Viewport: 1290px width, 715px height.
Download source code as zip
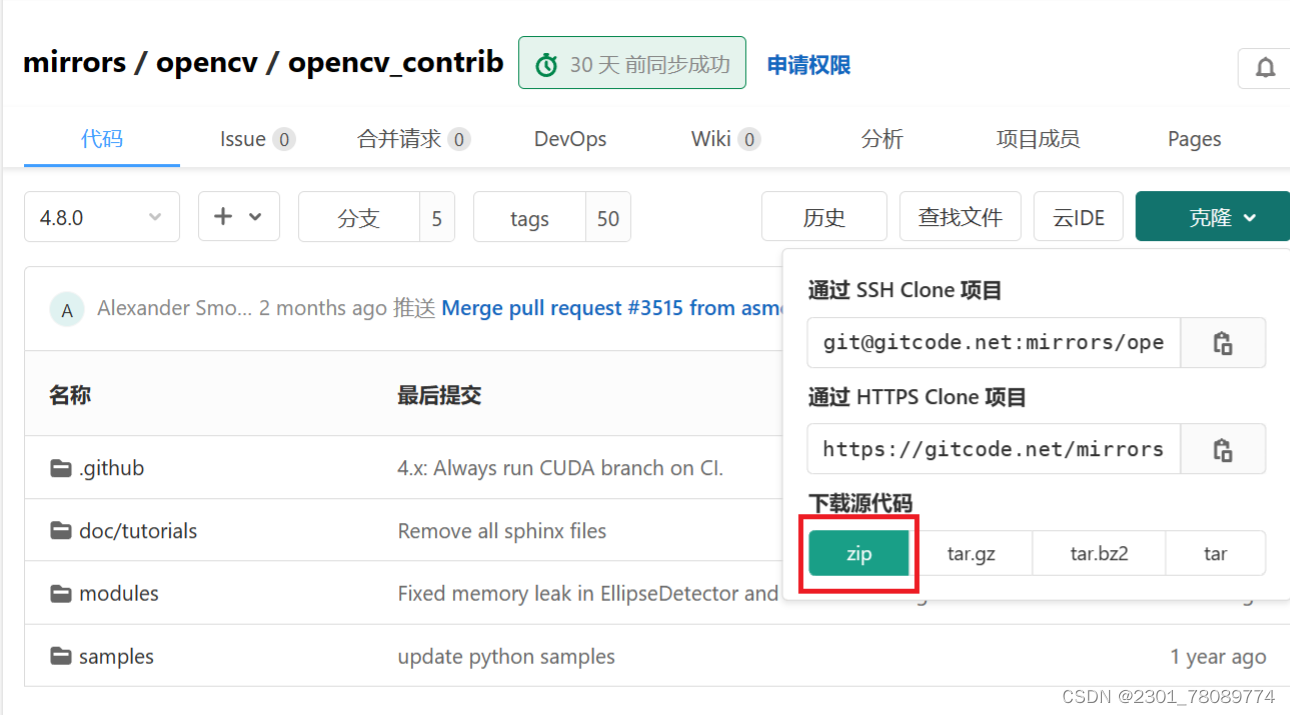coord(858,553)
